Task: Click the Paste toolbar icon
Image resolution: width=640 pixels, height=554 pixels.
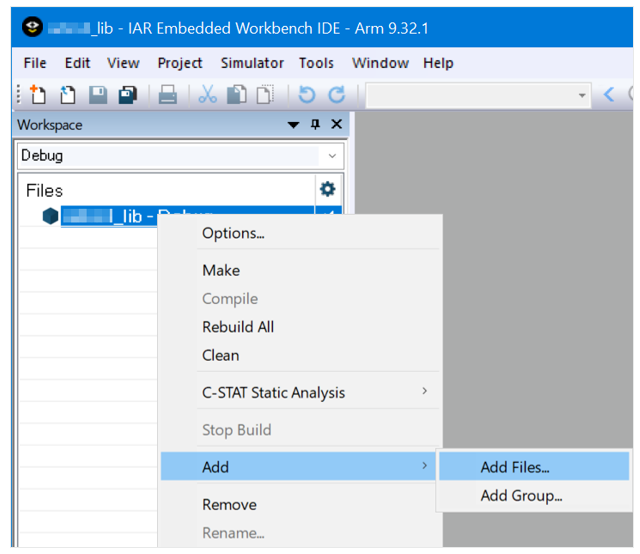Action: click(x=265, y=95)
